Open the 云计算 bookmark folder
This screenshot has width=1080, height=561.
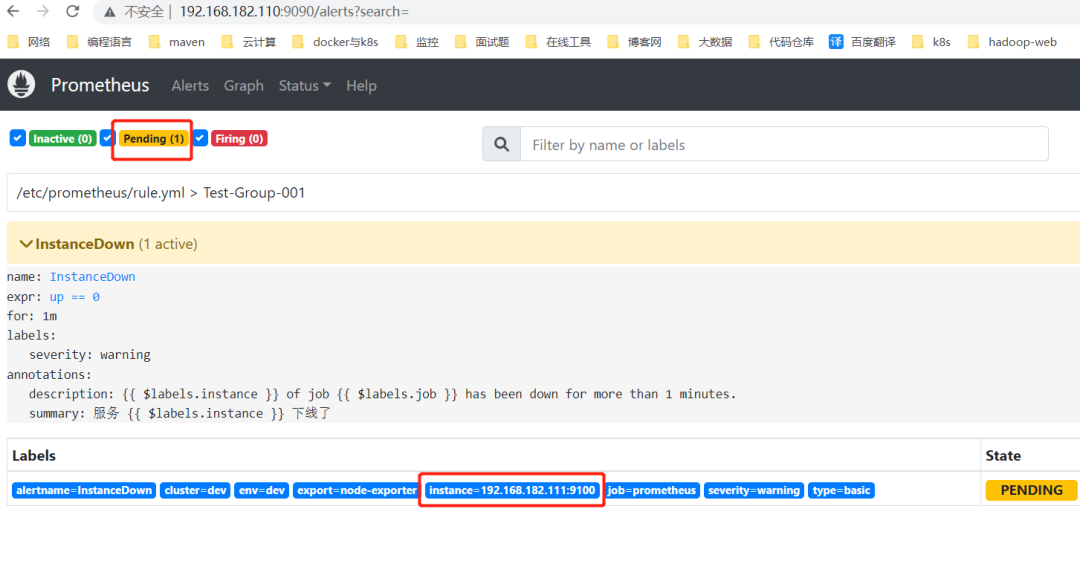coord(249,42)
